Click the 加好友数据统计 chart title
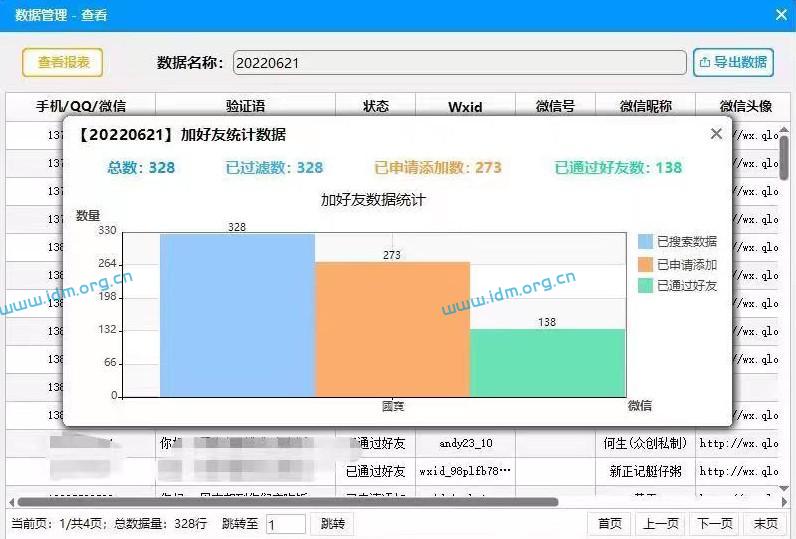Image resolution: width=796 pixels, height=539 pixels. [x=373, y=200]
